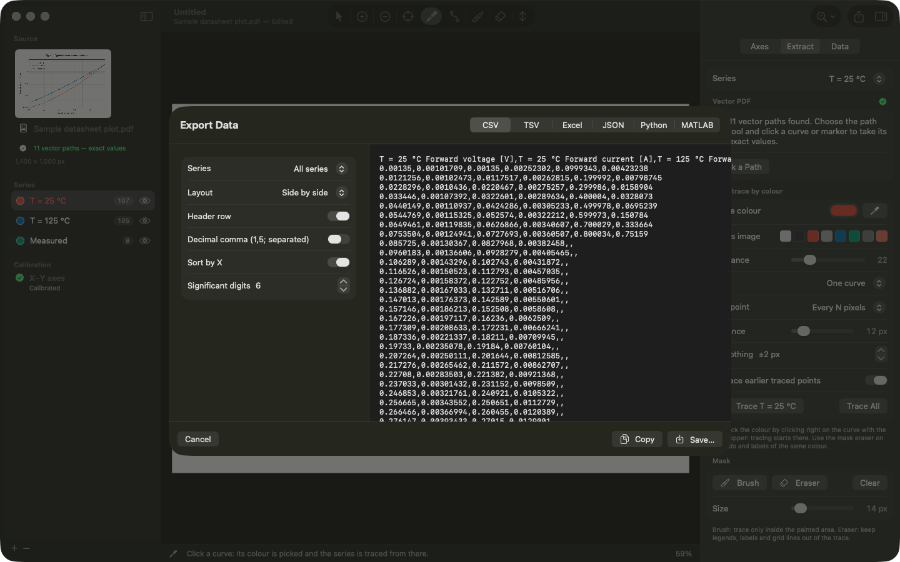Open the Extract tab
Viewport: 900px width, 562px height.
point(800,46)
